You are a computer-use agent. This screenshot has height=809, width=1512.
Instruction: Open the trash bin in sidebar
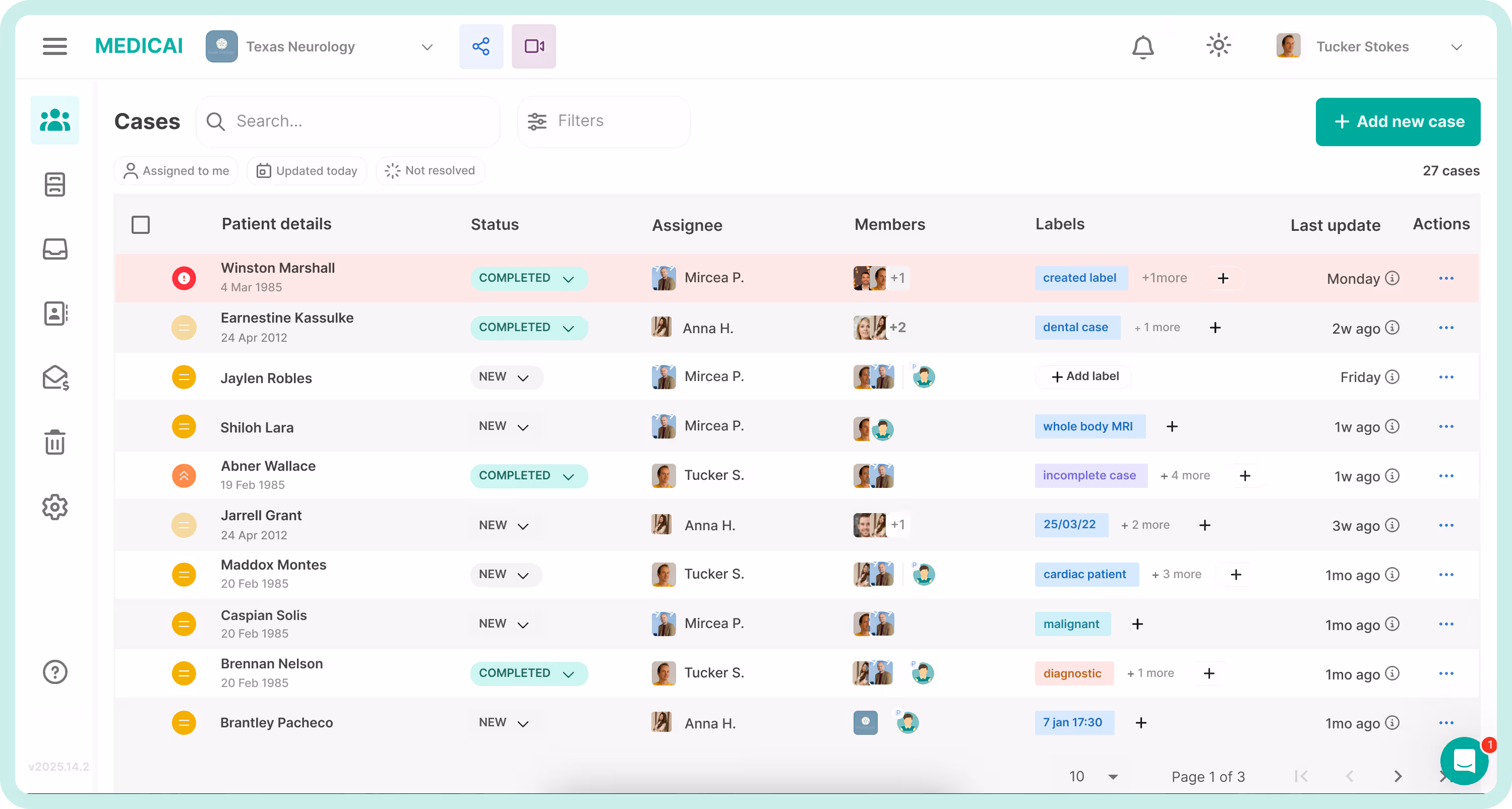(54, 442)
